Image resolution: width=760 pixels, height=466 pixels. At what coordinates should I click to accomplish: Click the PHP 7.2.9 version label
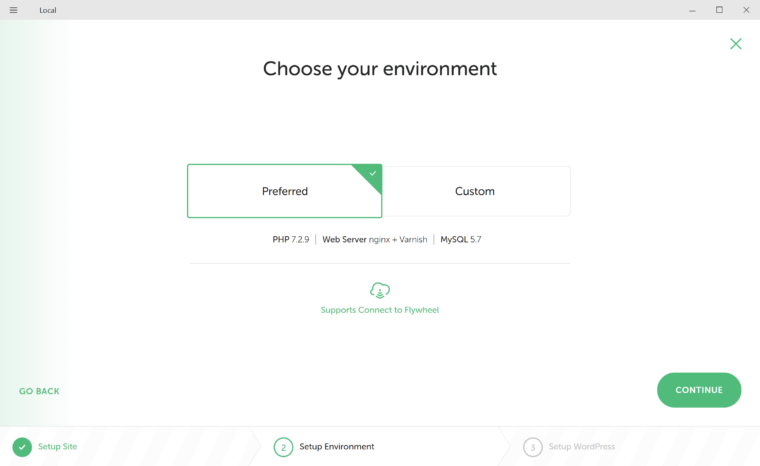click(x=291, y=240)
